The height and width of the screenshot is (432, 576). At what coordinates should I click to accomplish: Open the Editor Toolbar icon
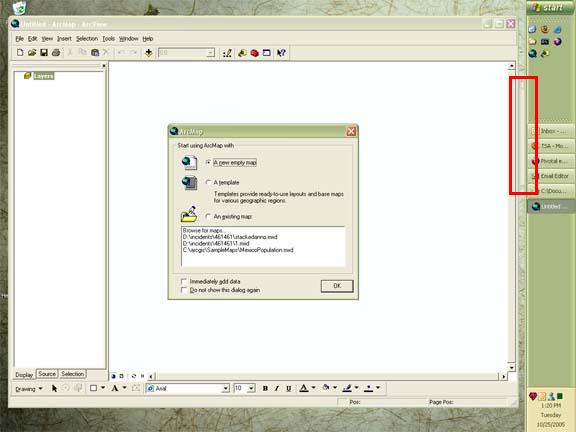[227, 53]
